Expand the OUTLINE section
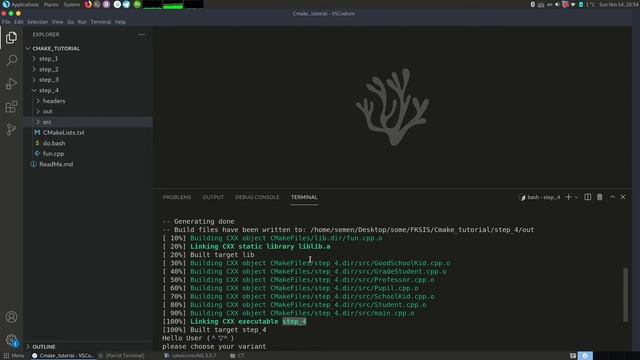Screen dimensions: 640x360 tap(88, 347)
